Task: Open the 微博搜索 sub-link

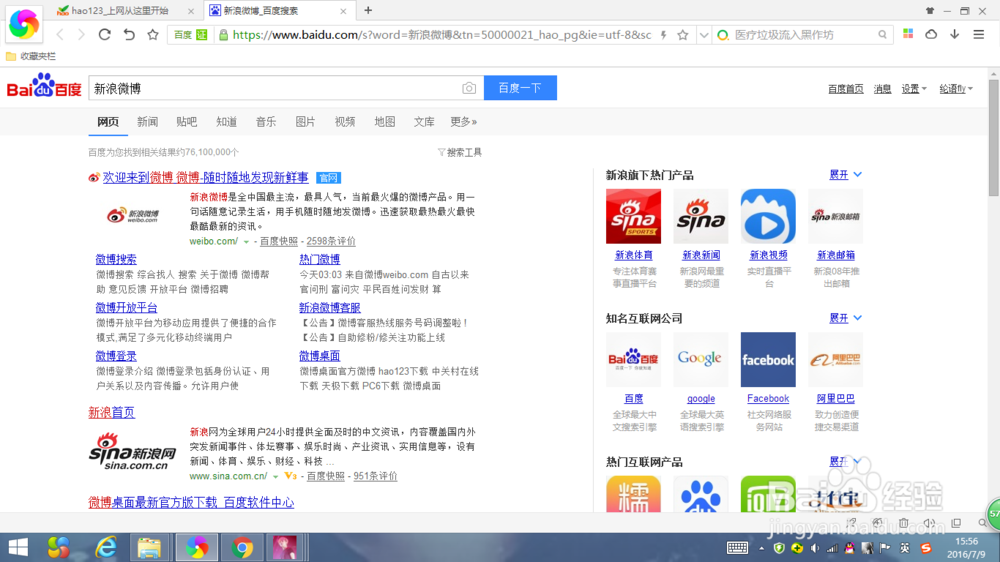Action: tap(116, 259)
